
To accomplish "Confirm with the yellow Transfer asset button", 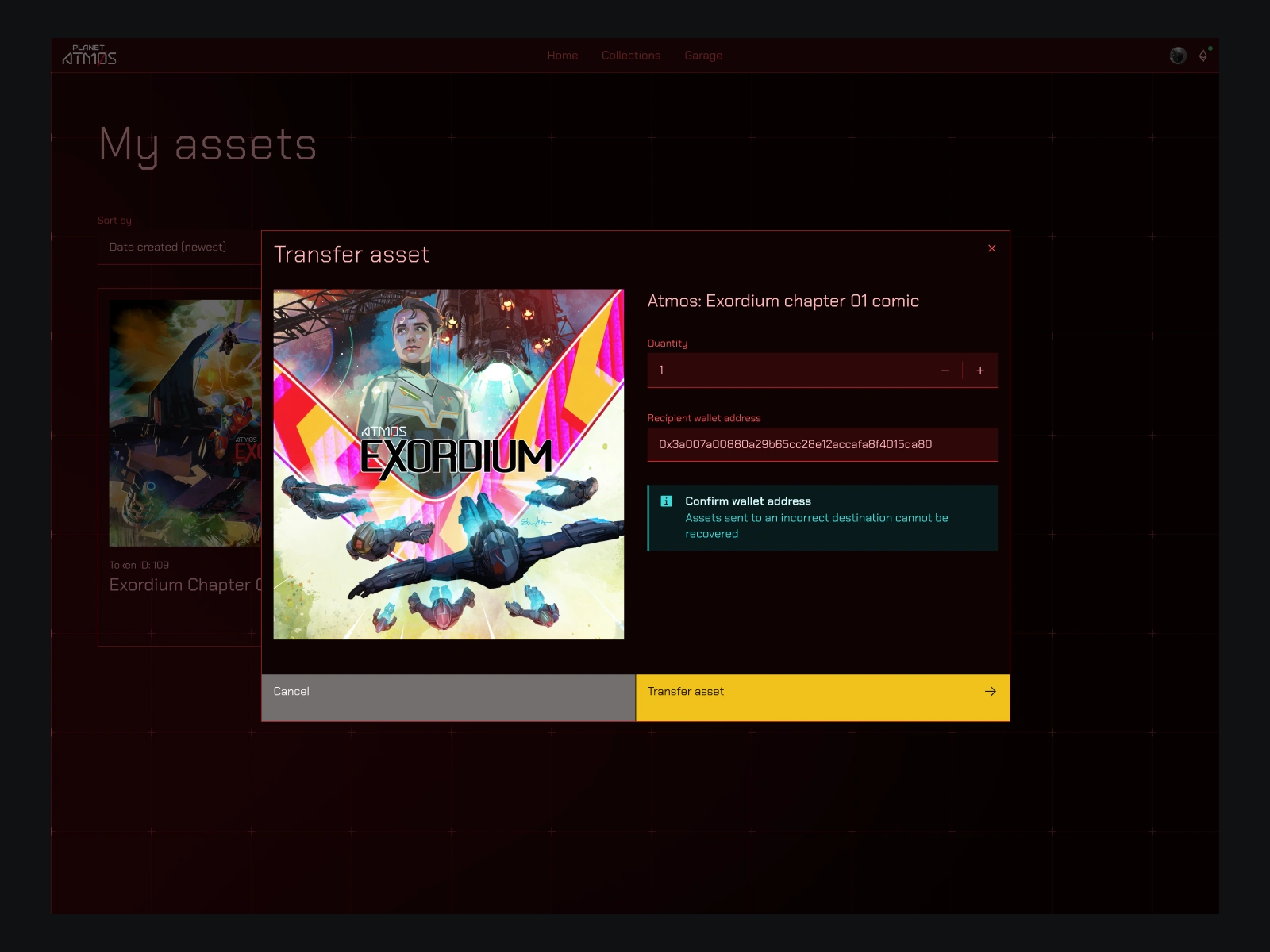I will (823, 698).
